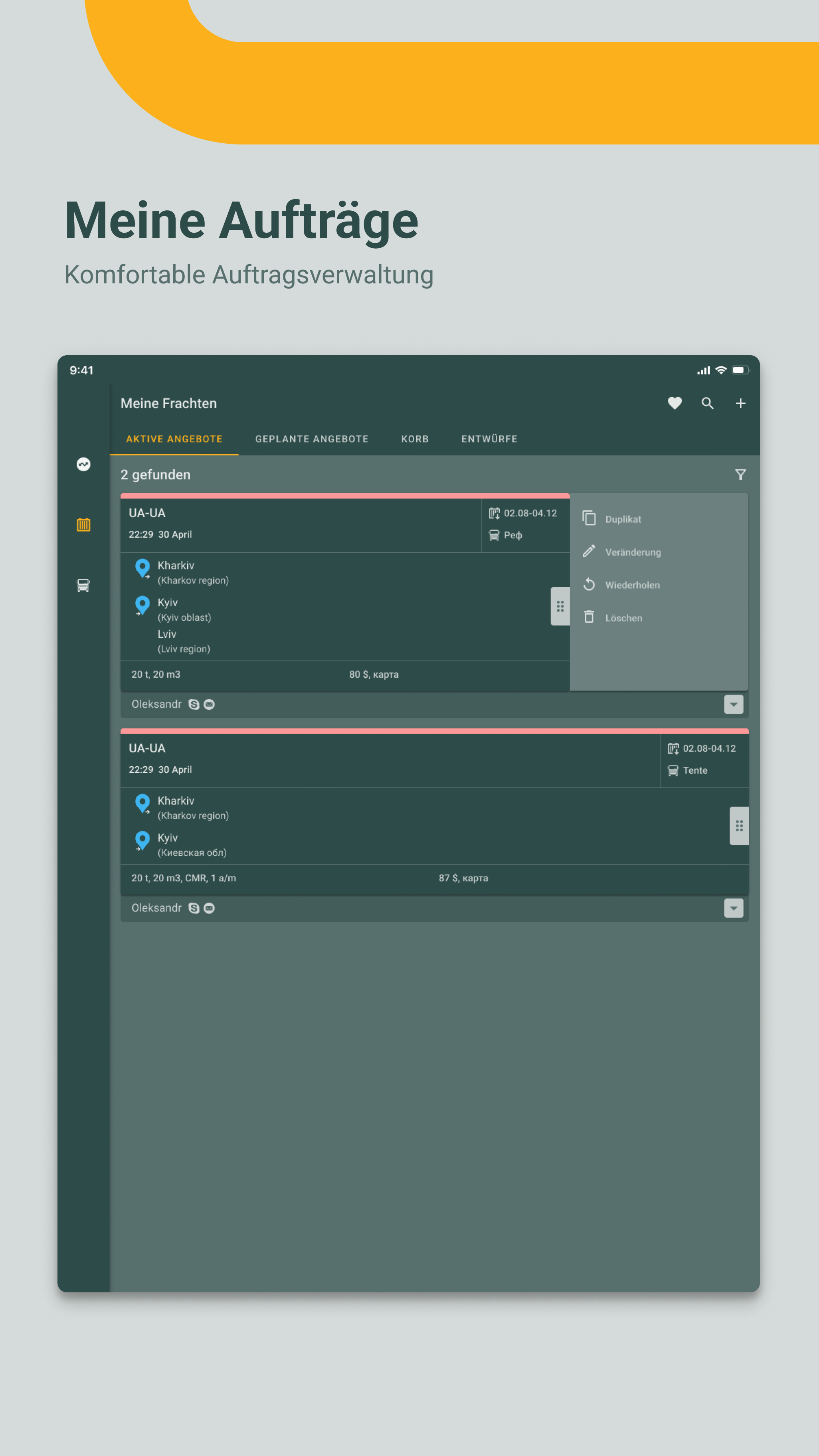Switch to the Geplante Angebote tab
This screenshot has width=819, height=1456.
point(311,439)
